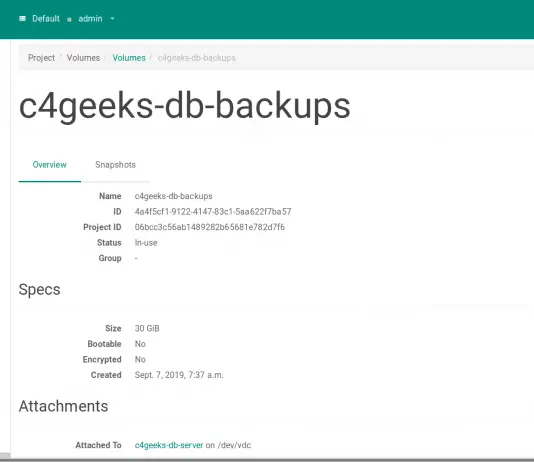Viewport: 534px width, 462px height.
Task: Expand the admin project dropdown caret
Action: [x=112, y=18]
